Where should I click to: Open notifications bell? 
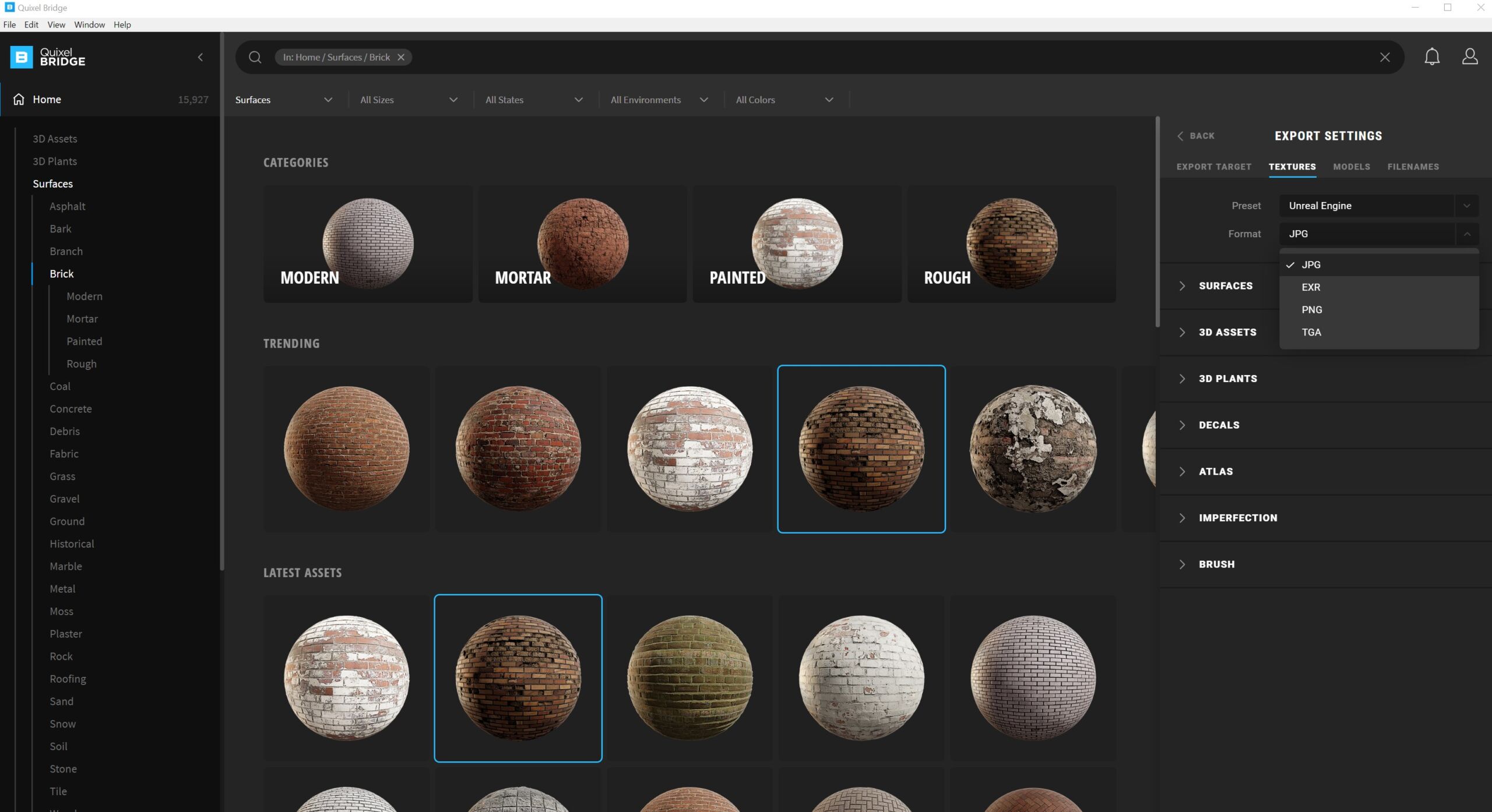(x=1432, y=57)
